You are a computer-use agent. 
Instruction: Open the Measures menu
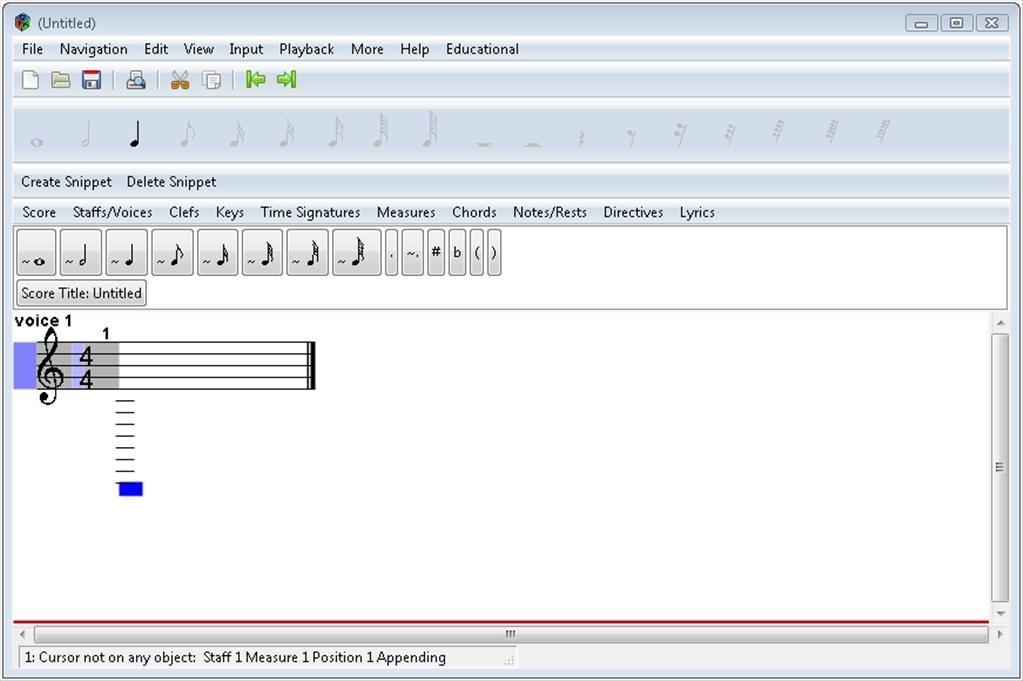pyautogui.click(x=406, y=213)
